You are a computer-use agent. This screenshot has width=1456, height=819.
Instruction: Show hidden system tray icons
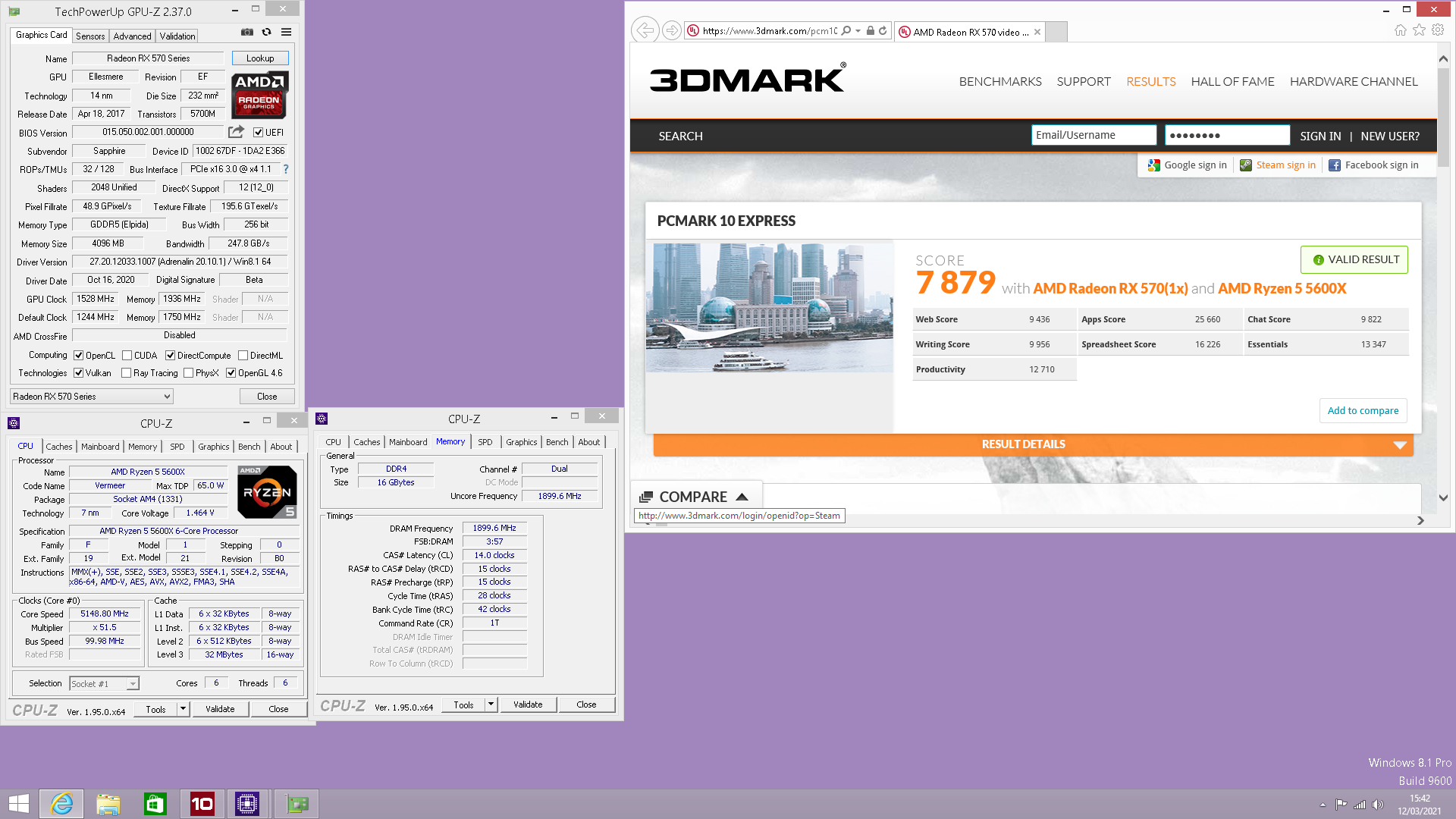[x=1323, y=805]
